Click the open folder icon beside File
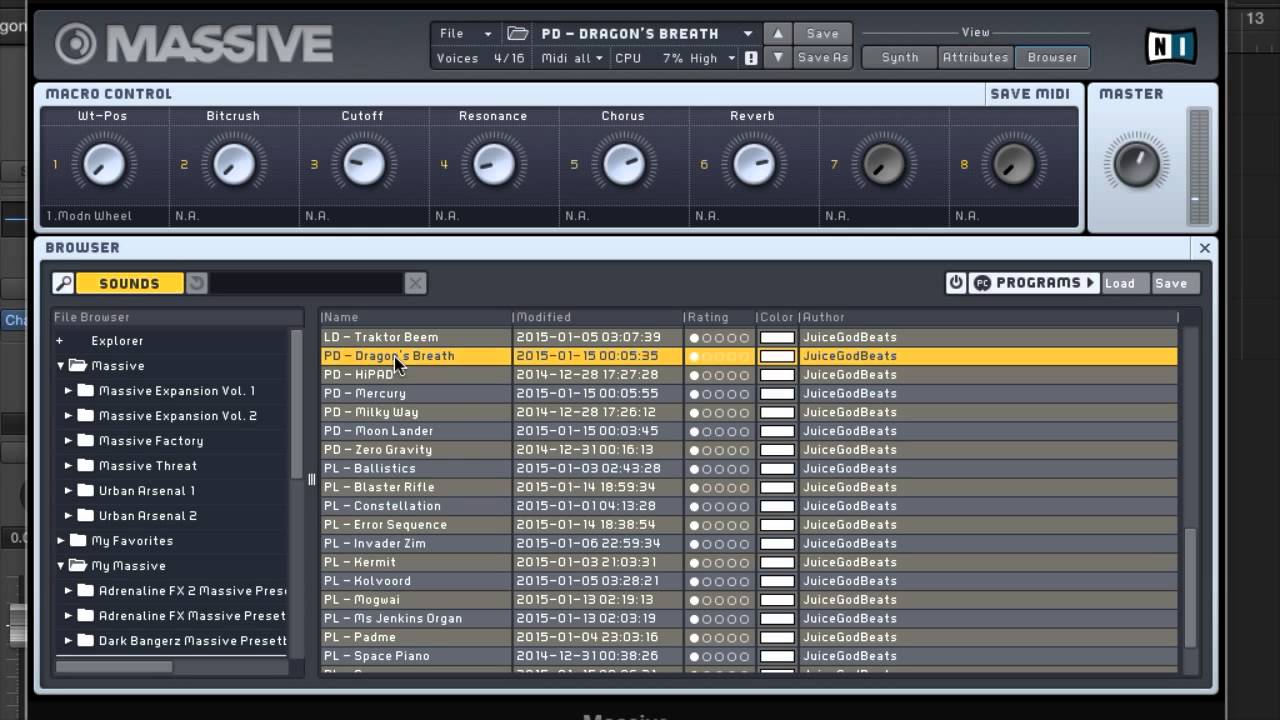1280x720 pixels. (x=517, y=34)
